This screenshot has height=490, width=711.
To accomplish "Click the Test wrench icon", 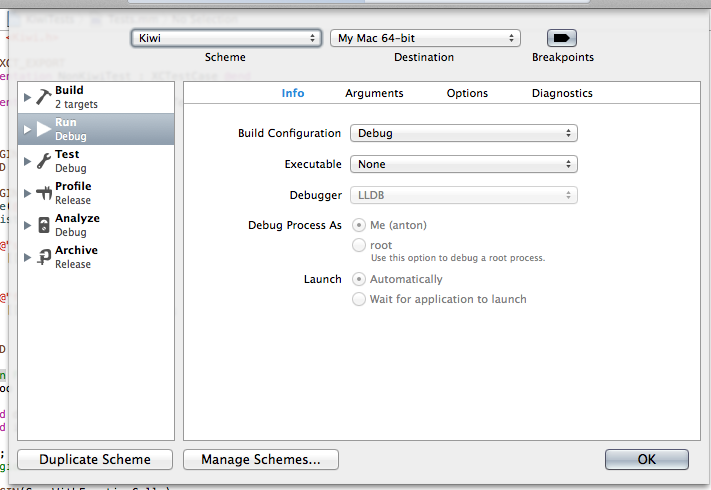I will (x=44, y=161).
